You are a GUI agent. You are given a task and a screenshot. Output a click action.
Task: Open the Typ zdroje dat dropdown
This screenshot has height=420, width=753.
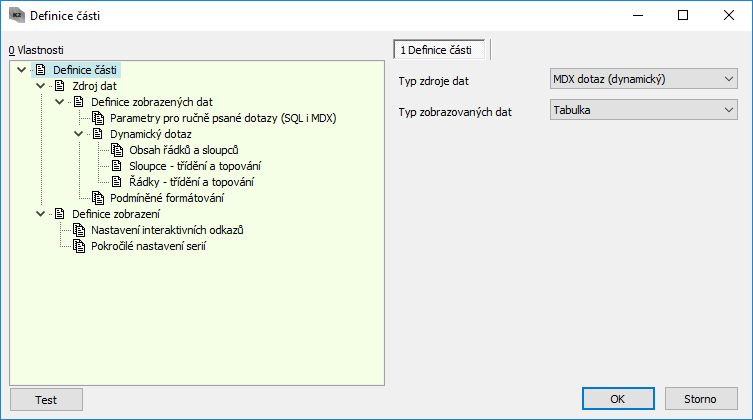click(644, 79)
